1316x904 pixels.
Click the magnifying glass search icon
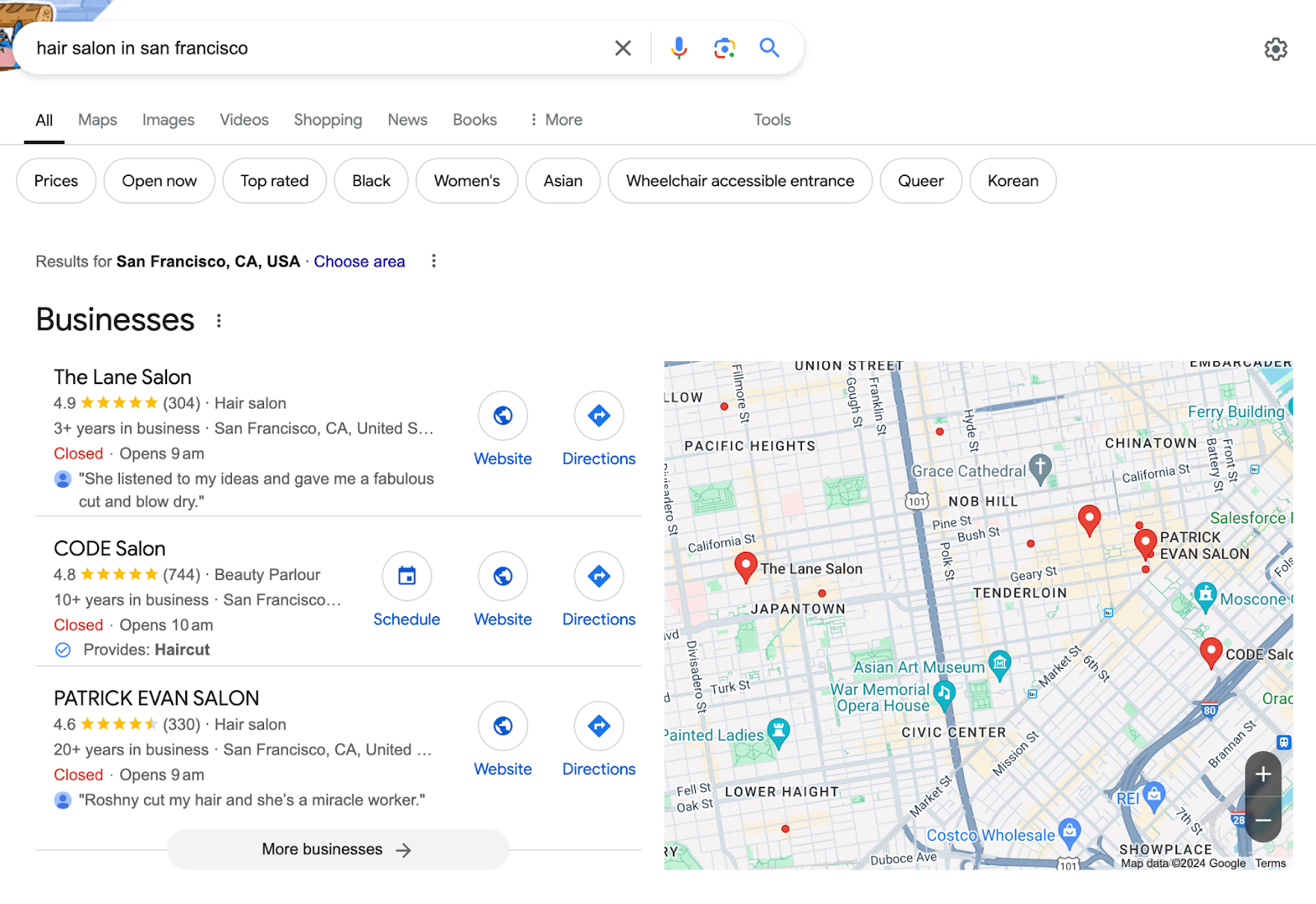(769, 48)
